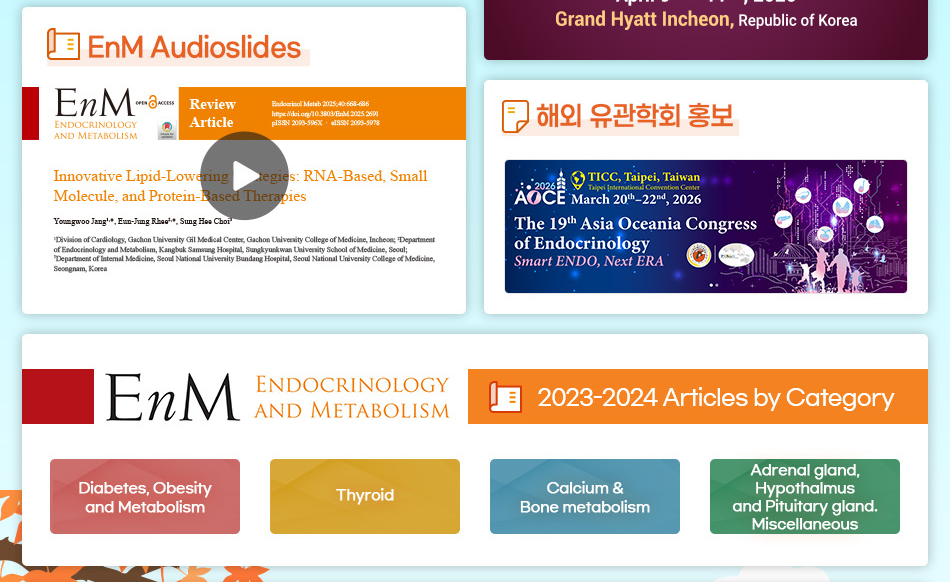Click the check-for-updates Crossmark badge
950x582 pixels.
(166, 130)
